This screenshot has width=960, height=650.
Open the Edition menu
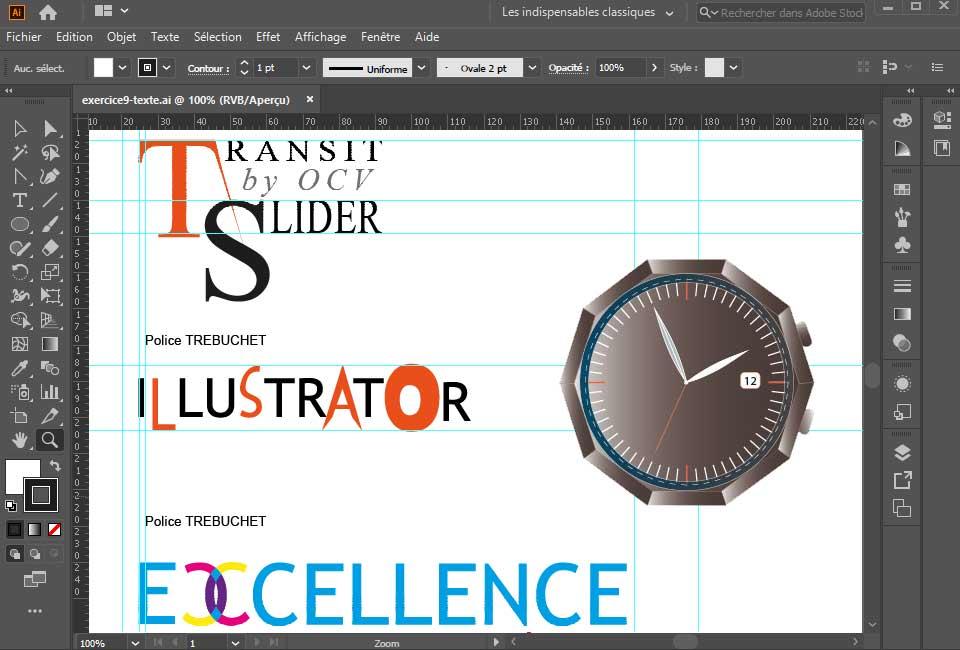pyautogui.click(x=74, y=37)
